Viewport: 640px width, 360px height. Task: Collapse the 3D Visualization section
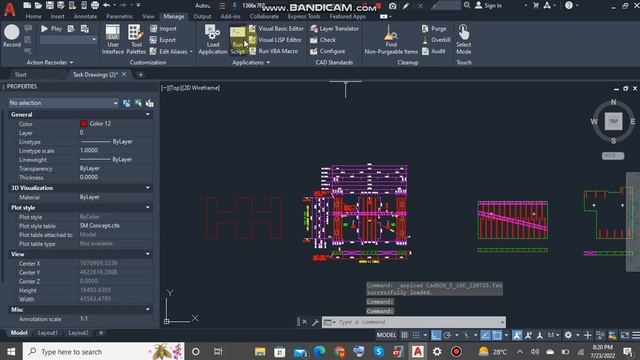coord(148,188)
